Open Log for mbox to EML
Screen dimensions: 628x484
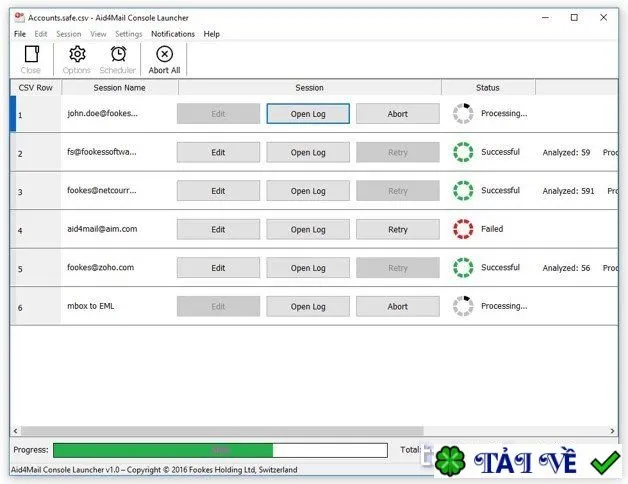tap(308, 307)
